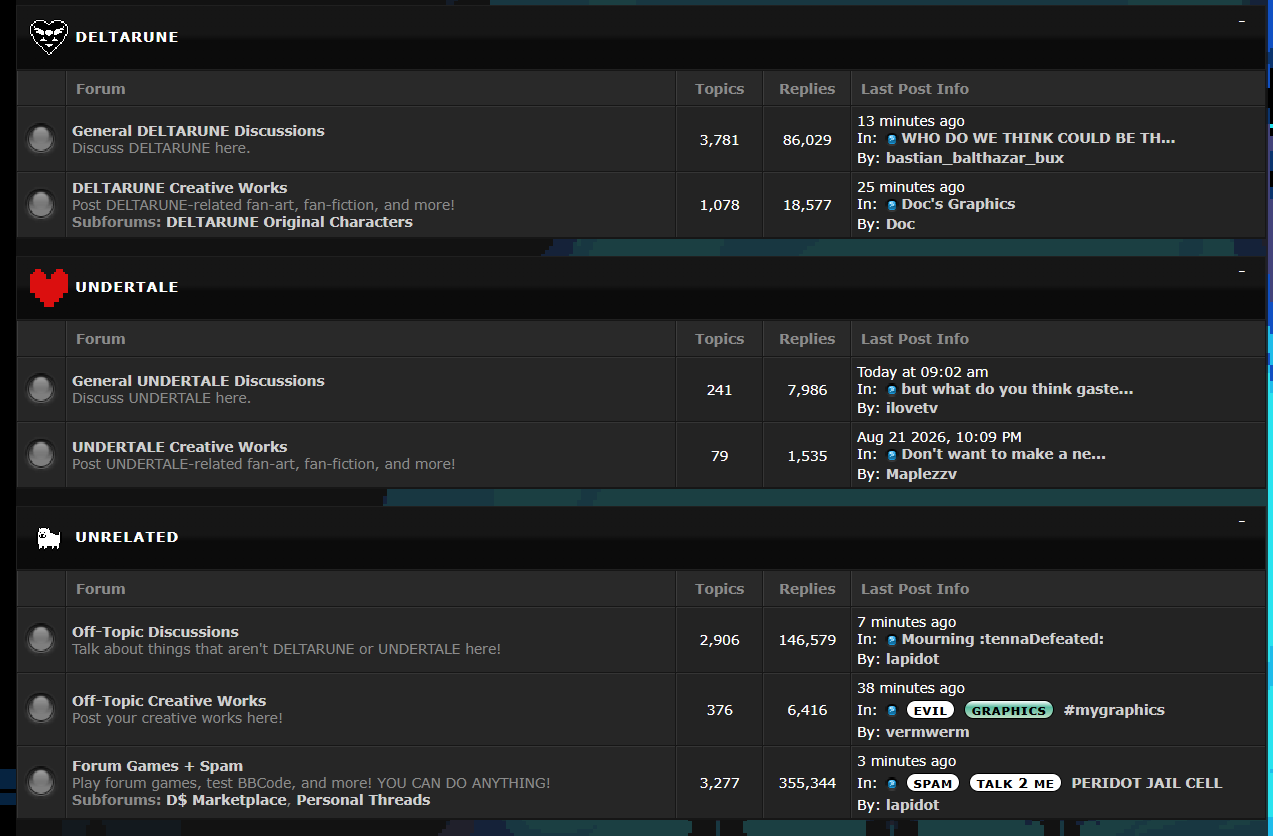
Task: Open the Doc's Graphics thread
Action: pyautogui.click(x=958, y=204)
